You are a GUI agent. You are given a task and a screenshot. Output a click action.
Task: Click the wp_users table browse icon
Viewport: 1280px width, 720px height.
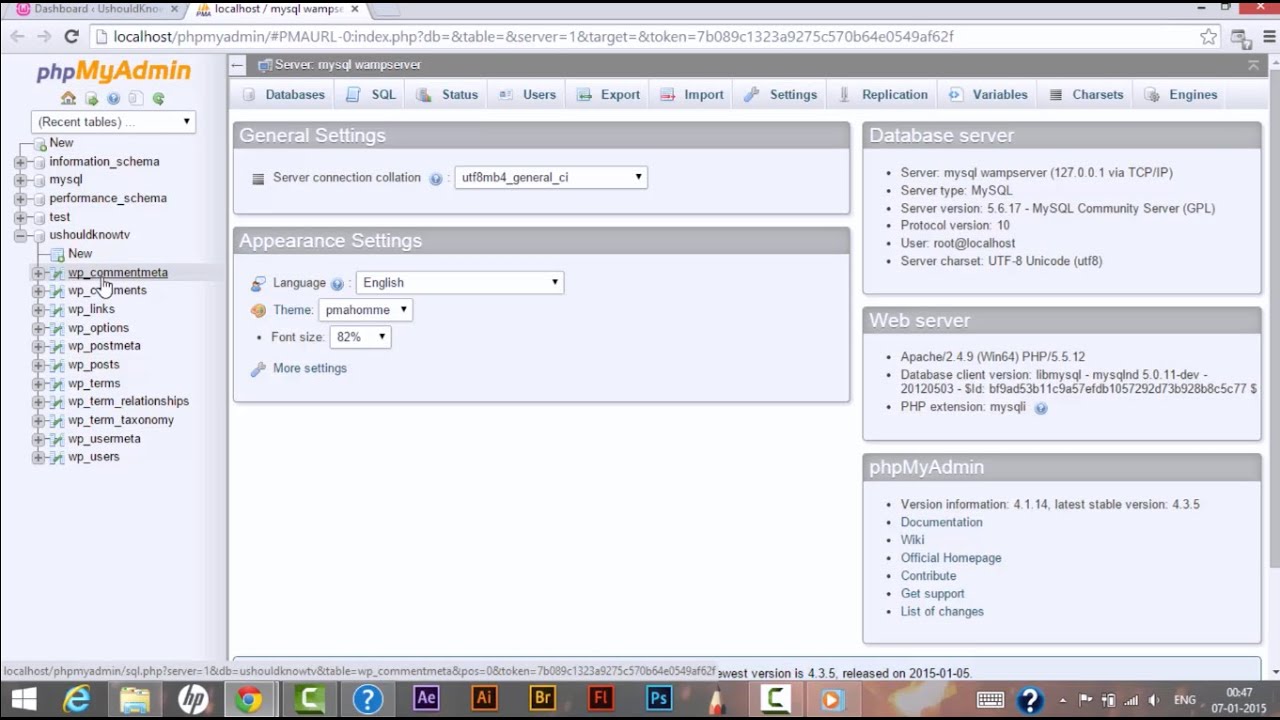[57, 457]
